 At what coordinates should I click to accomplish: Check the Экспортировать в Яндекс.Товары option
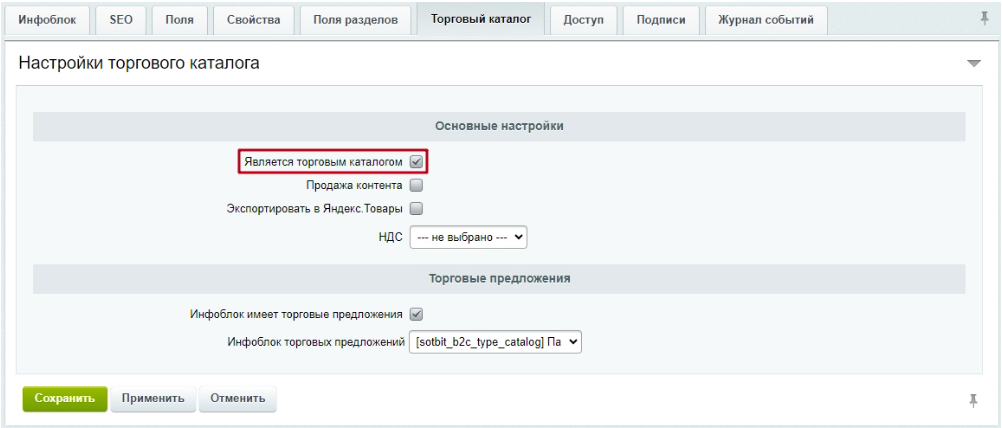417,209
